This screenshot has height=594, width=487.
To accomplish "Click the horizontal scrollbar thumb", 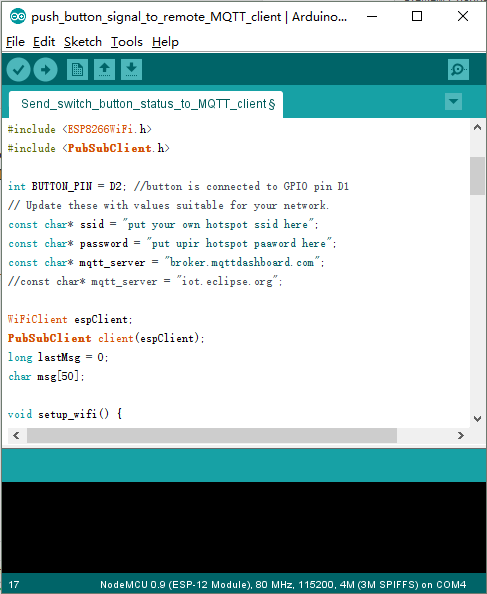I will pyautogui.click(x=212, y=436).
